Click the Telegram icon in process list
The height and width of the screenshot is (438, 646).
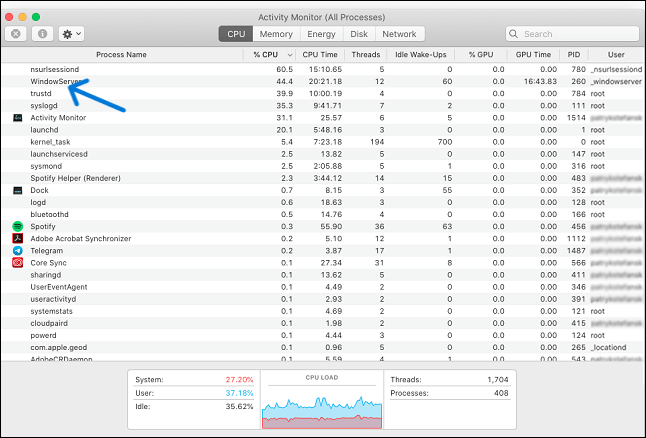point(18,251)
